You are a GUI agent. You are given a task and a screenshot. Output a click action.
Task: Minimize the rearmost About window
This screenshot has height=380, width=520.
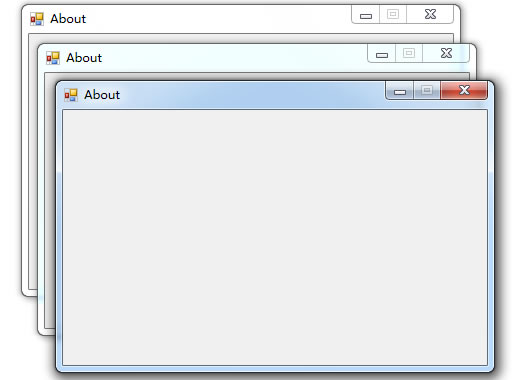click(366, 14)
